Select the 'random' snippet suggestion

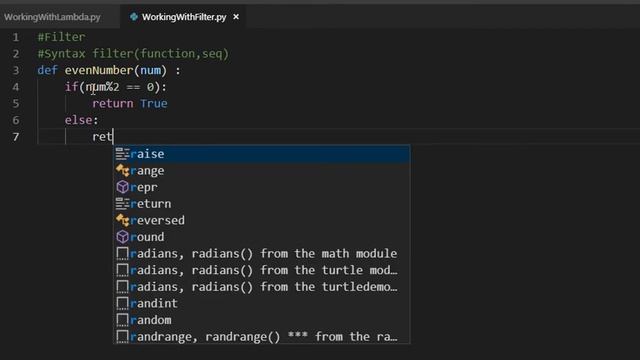coord(262,320)
